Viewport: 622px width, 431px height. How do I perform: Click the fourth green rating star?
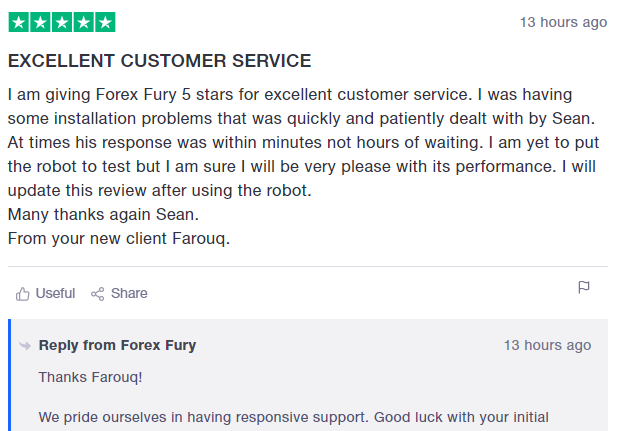(83, 22)
